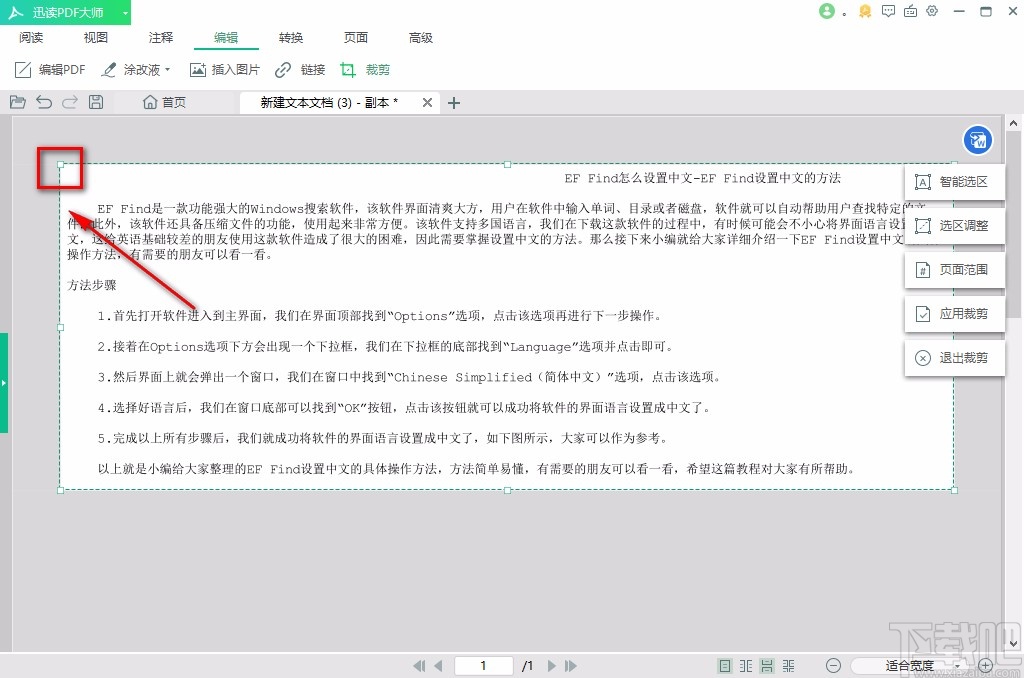Click the undo arrow icon
This screenshot has height=678, width=1024.
(x=44, y=102)
